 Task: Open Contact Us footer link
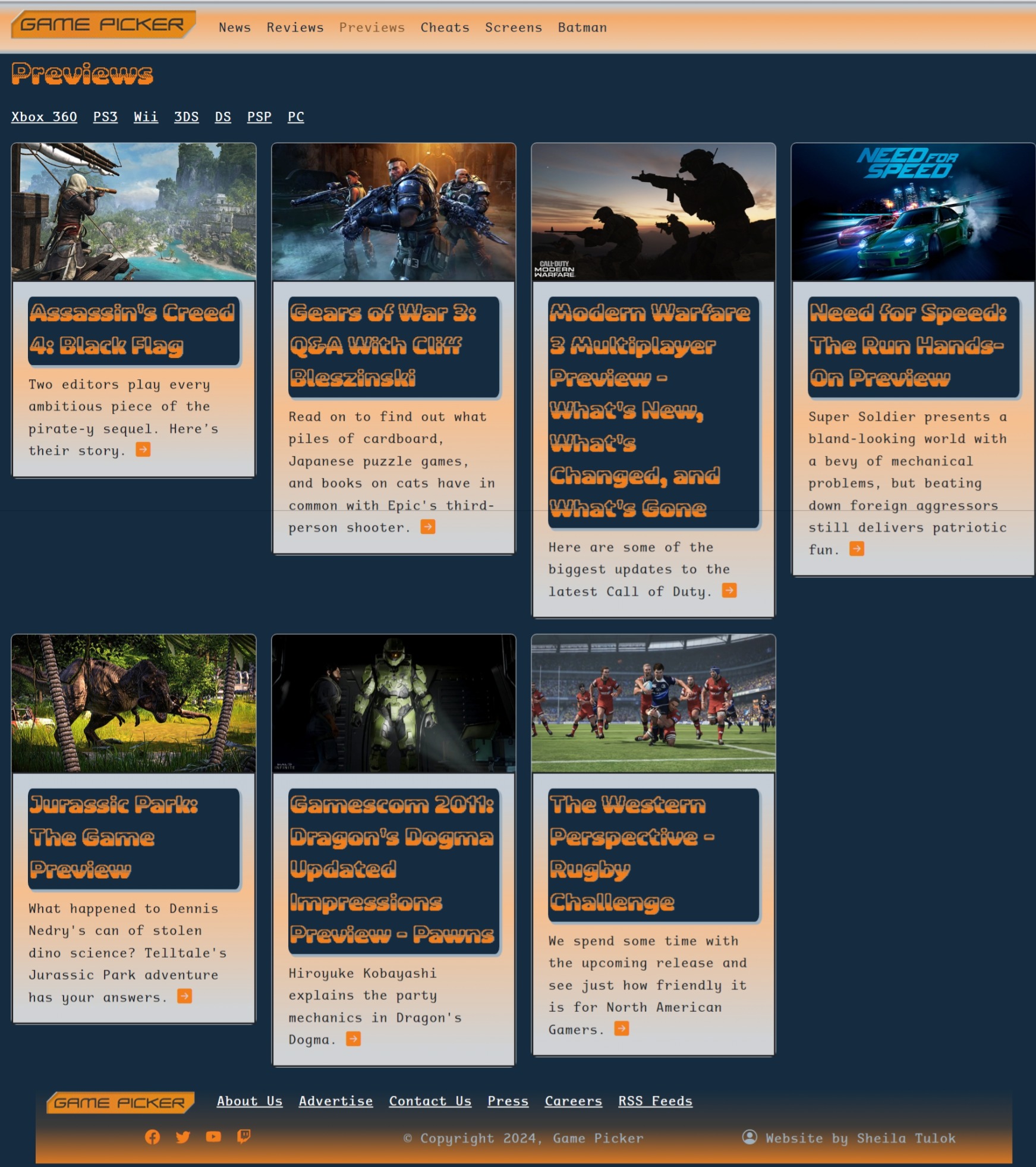tap(430, 1101)
